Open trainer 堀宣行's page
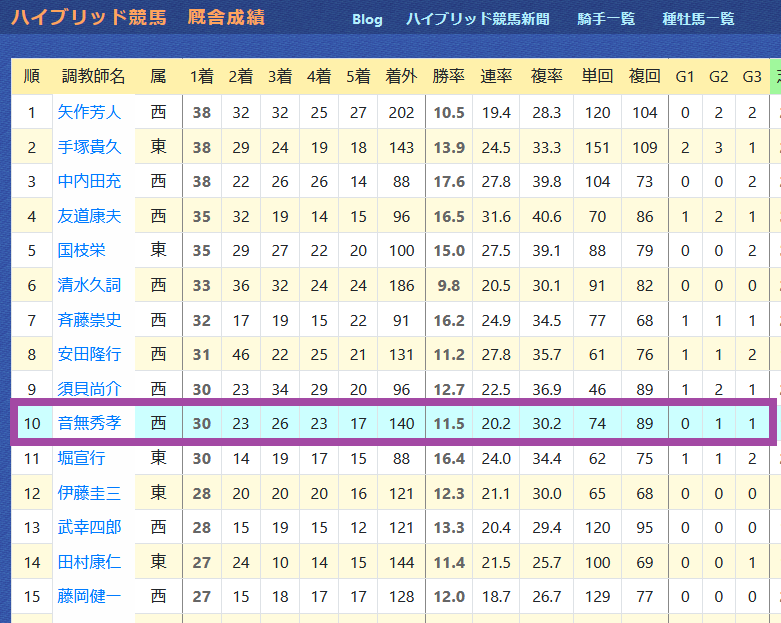 point(81,458)
